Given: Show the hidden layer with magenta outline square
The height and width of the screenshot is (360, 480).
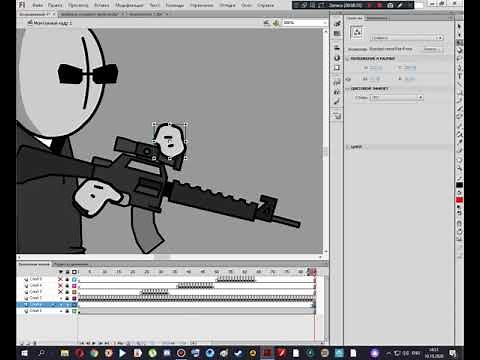Looking at the screenshot, I should click(x=60, y=285).
